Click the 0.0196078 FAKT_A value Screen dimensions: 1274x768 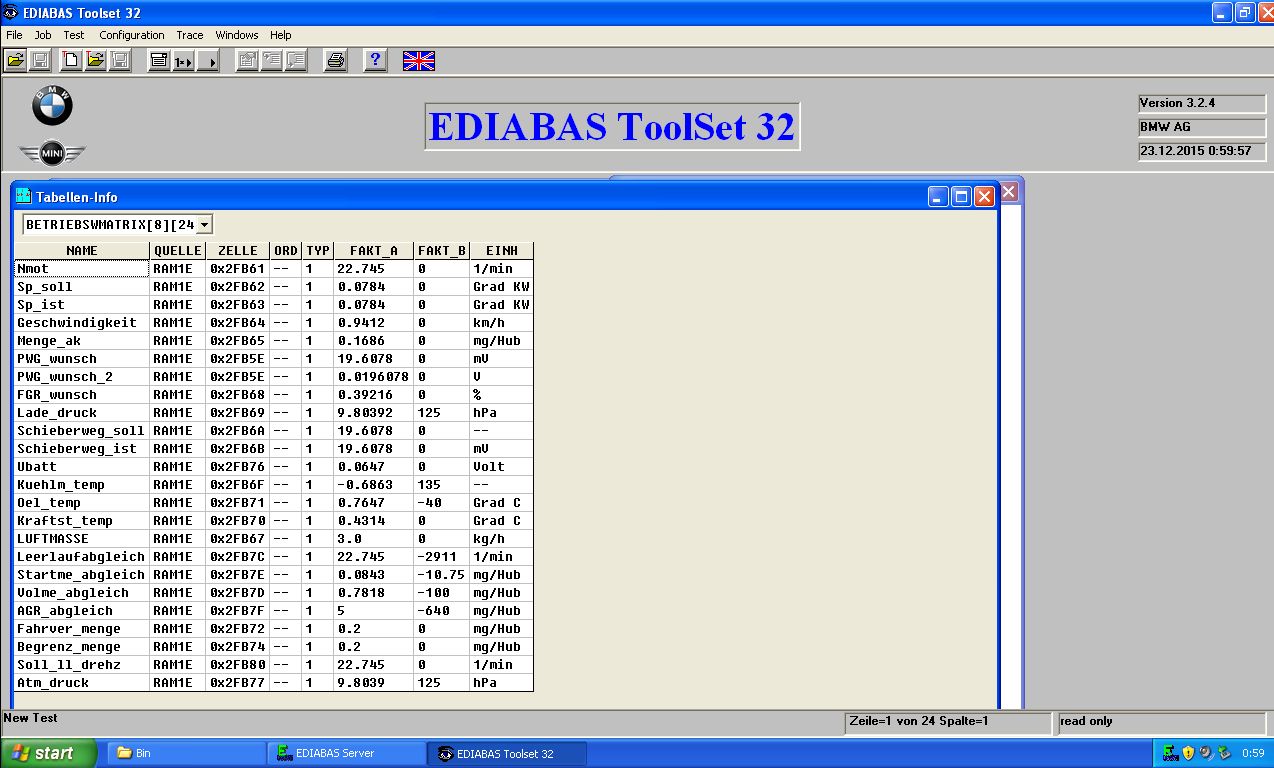374,377
